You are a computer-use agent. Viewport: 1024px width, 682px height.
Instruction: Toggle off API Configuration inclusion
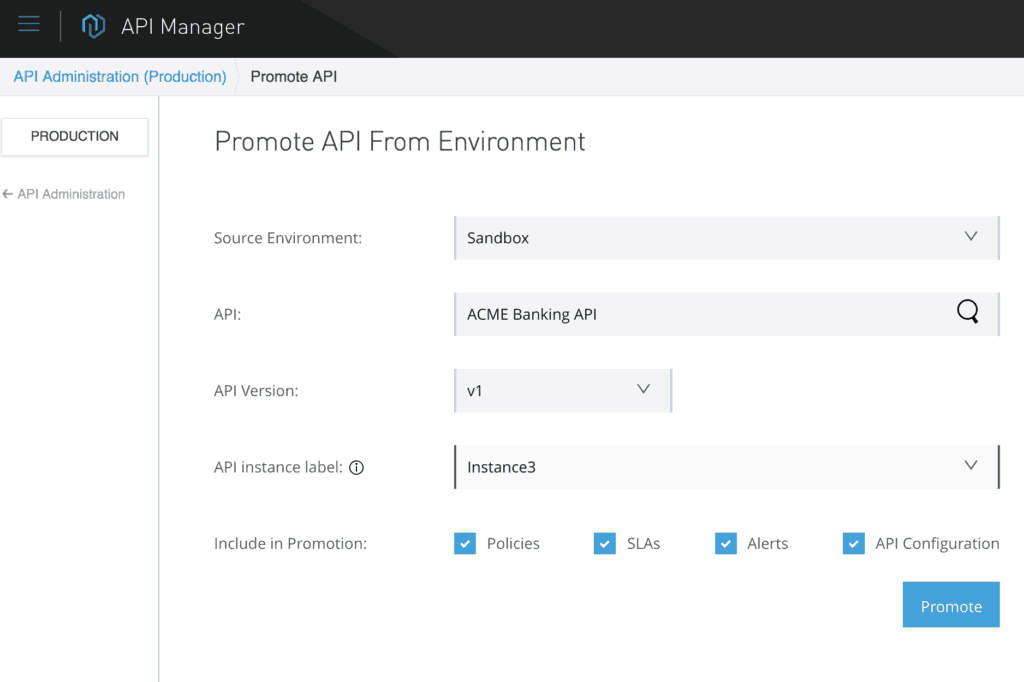point(853,543)
